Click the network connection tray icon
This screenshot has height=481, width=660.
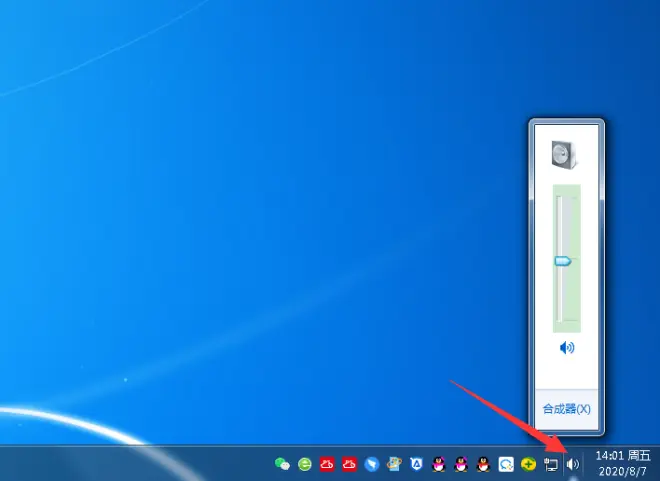[551, 465]
